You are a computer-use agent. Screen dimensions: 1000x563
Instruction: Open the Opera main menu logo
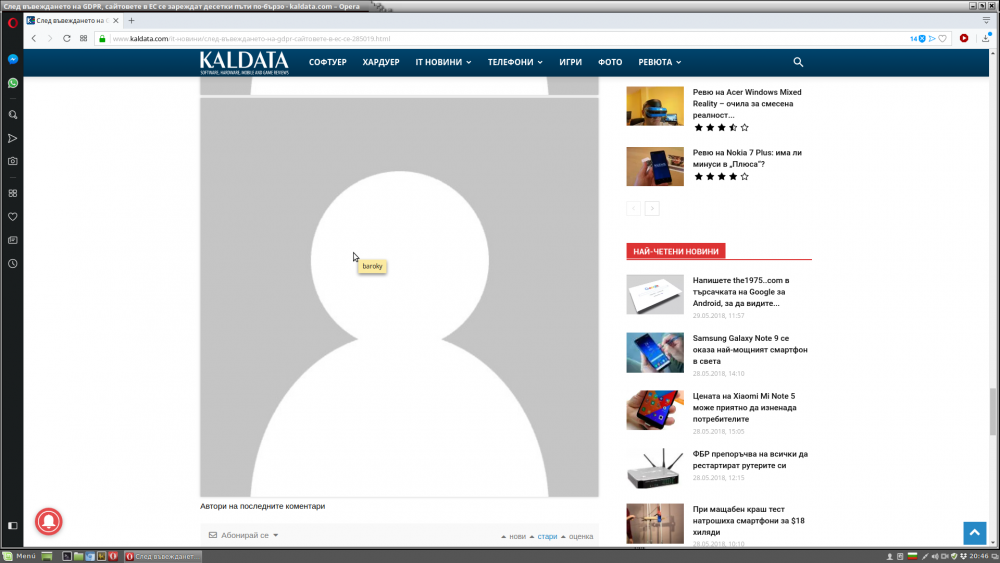coord(12,23)
